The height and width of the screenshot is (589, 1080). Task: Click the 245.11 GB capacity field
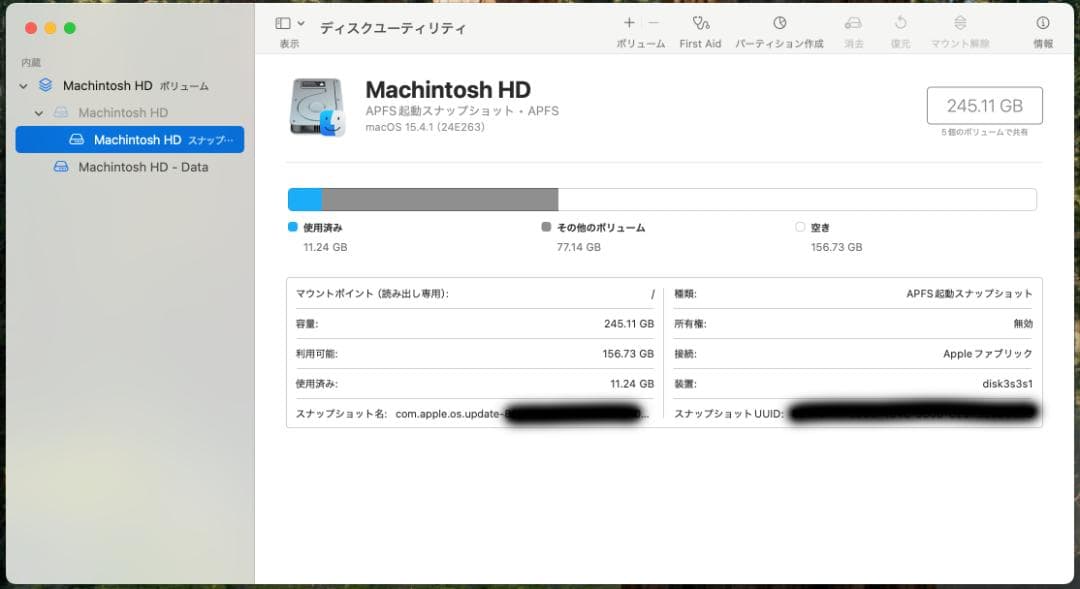pyautogui.click(x=984, y=105)
